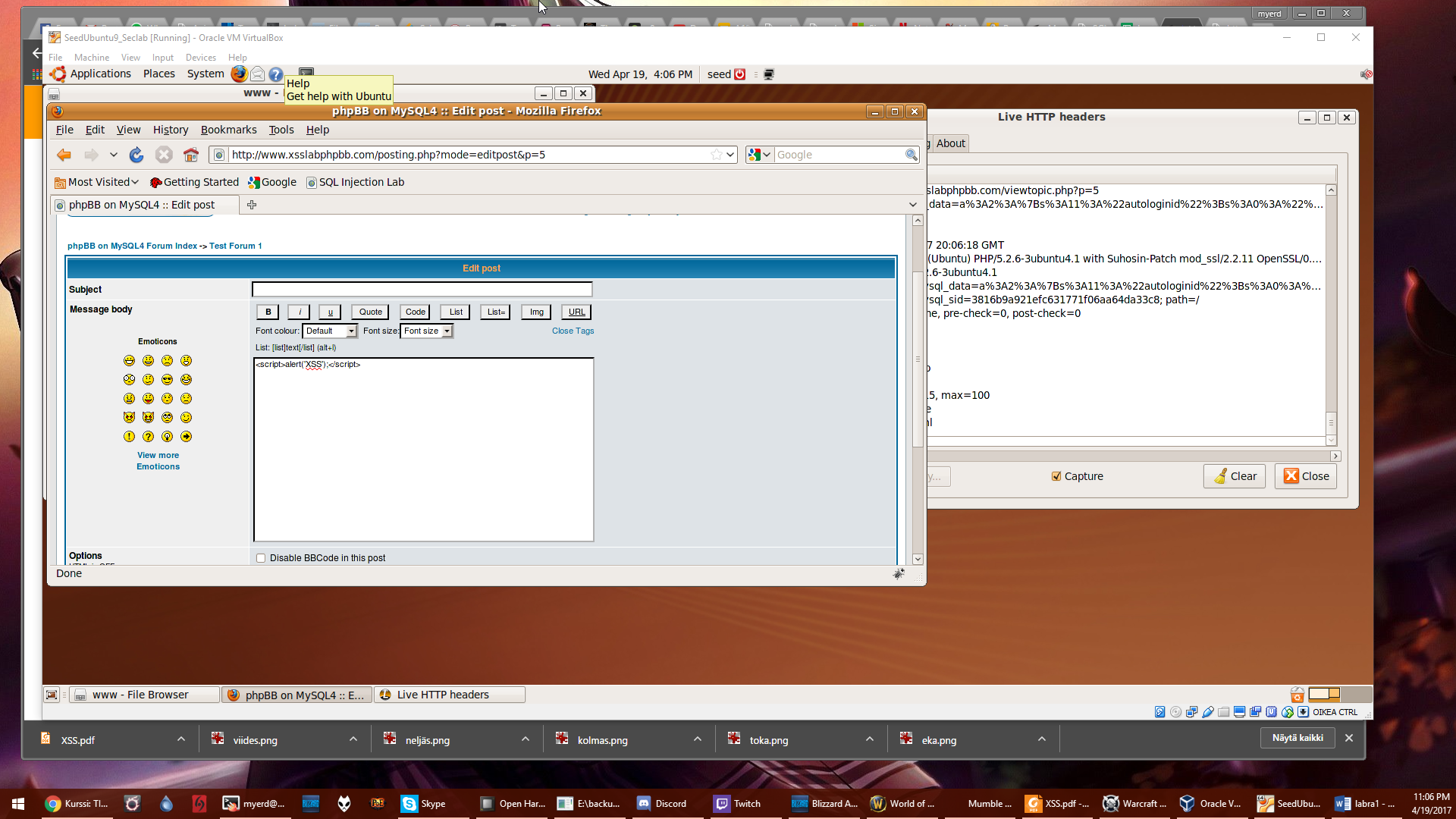Viewport: 1456px width, 819px height.
Task: Open Firefox Tools menu
Action: click(x=281, y=130)
